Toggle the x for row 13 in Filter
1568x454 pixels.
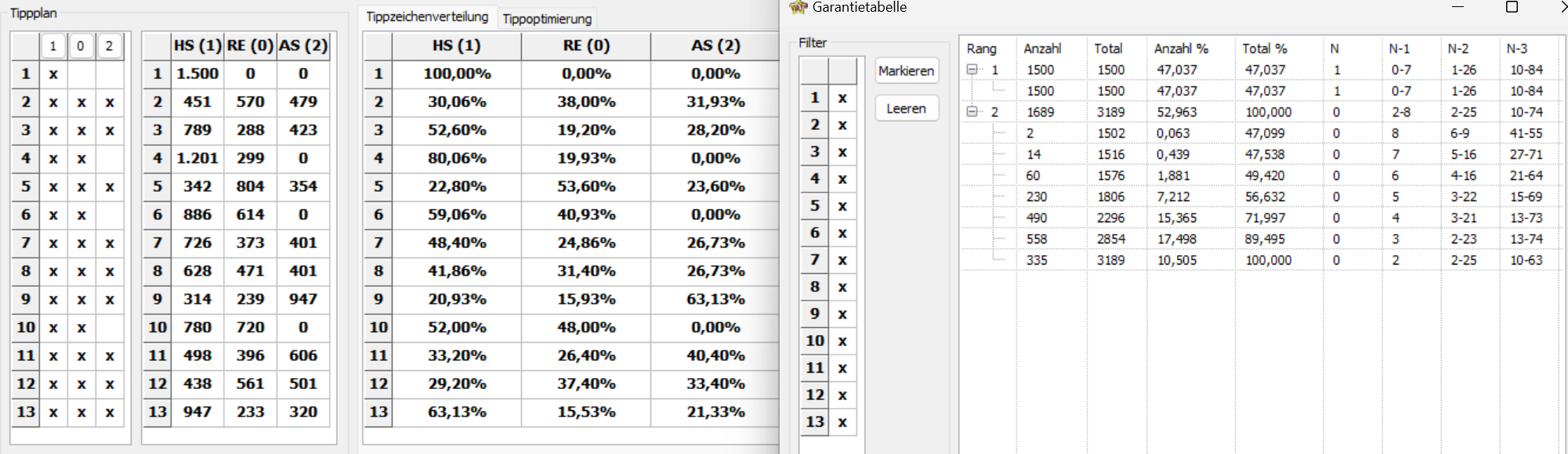tap(842, 422)
